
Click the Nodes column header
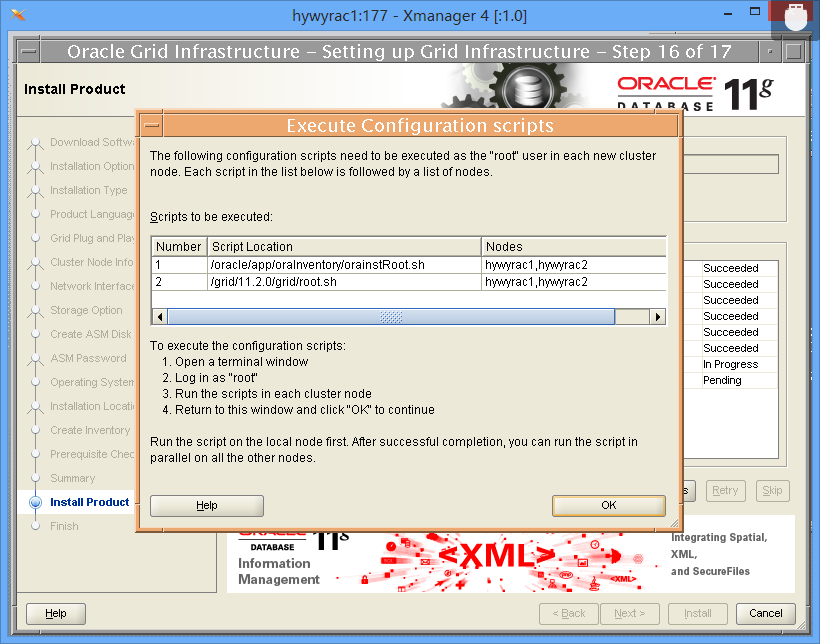pos(574,246)
